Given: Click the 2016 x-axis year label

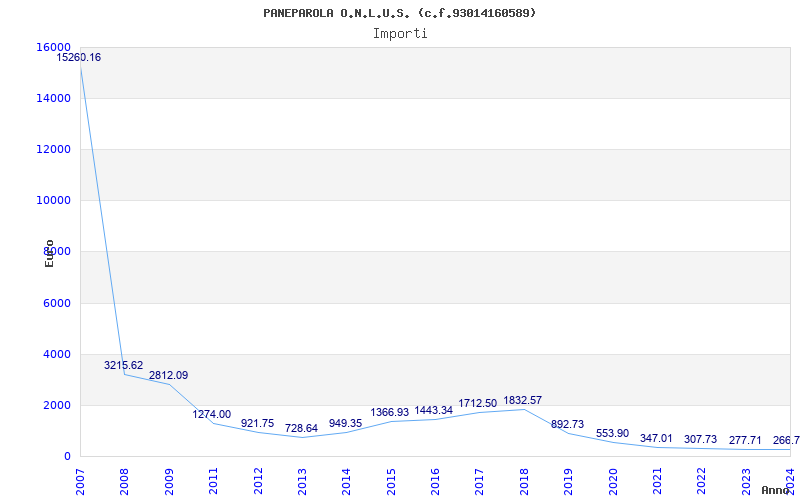Looking at the screenshot, I should pyautogui.click(x=435, y=481).
